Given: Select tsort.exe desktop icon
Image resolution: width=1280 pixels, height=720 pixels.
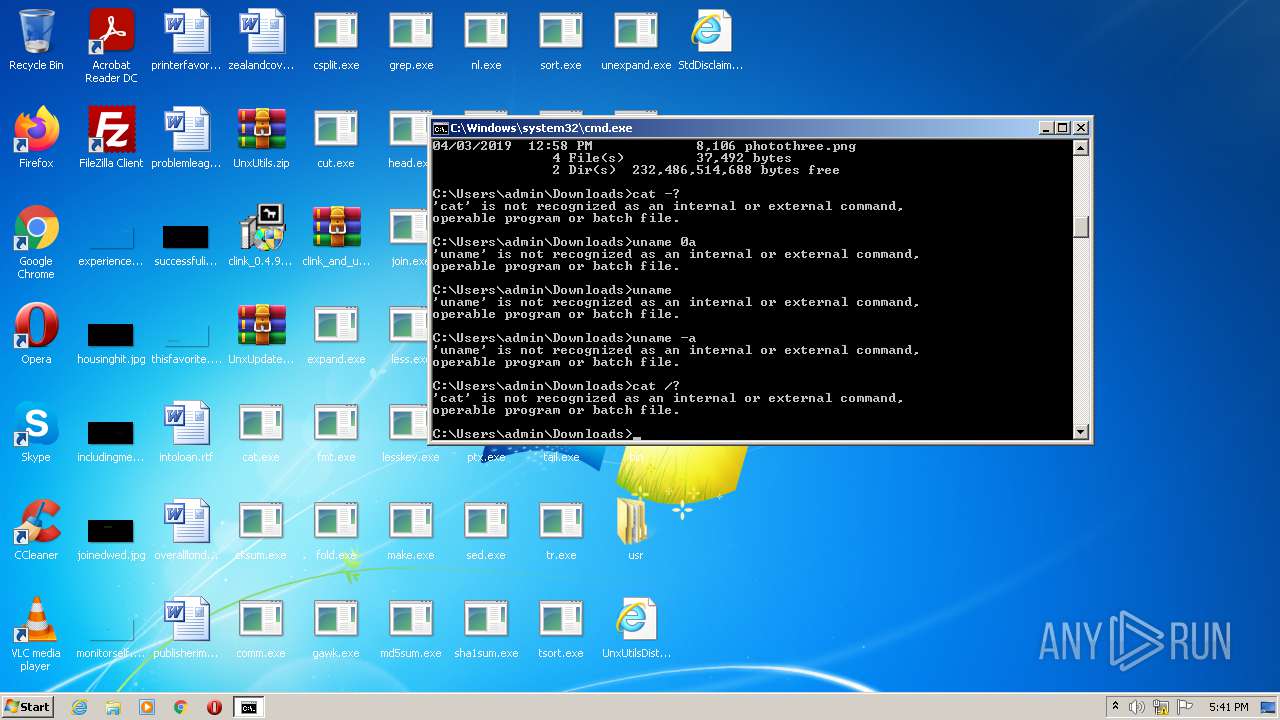Looking at the screenshot, I should (x=561, y=628).
